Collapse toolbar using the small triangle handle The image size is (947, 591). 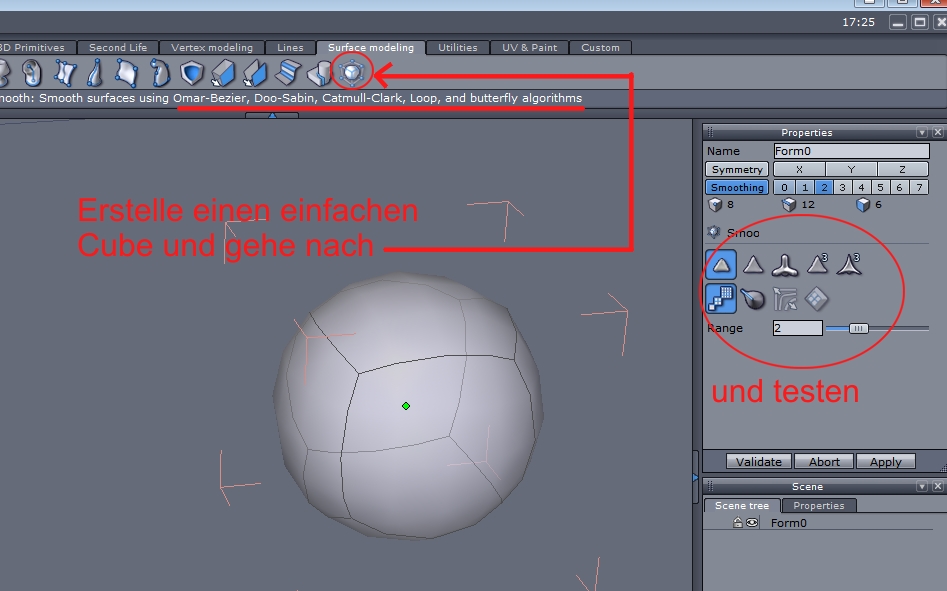click(272, 115)
